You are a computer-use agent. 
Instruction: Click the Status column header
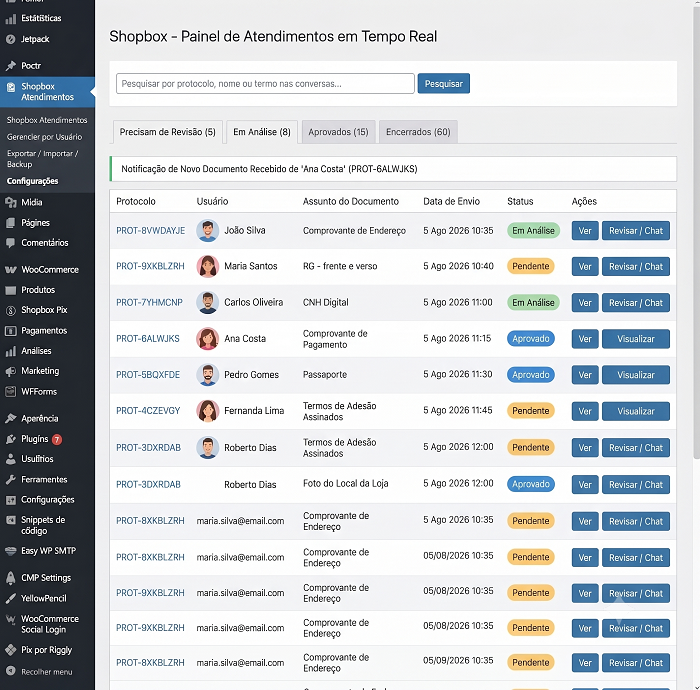pos(520,201)
